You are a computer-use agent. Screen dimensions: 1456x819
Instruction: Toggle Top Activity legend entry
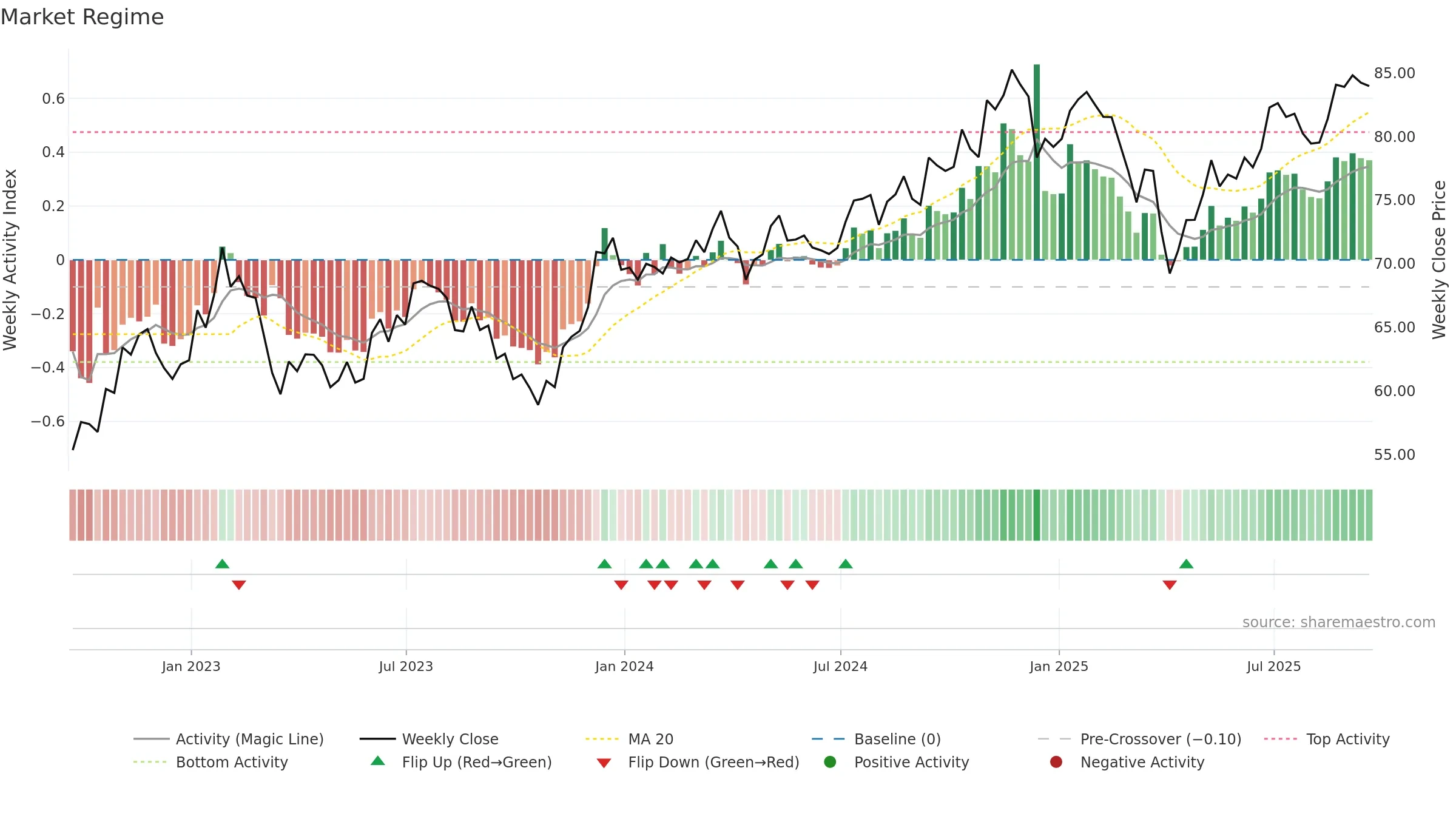point(1326,739)
